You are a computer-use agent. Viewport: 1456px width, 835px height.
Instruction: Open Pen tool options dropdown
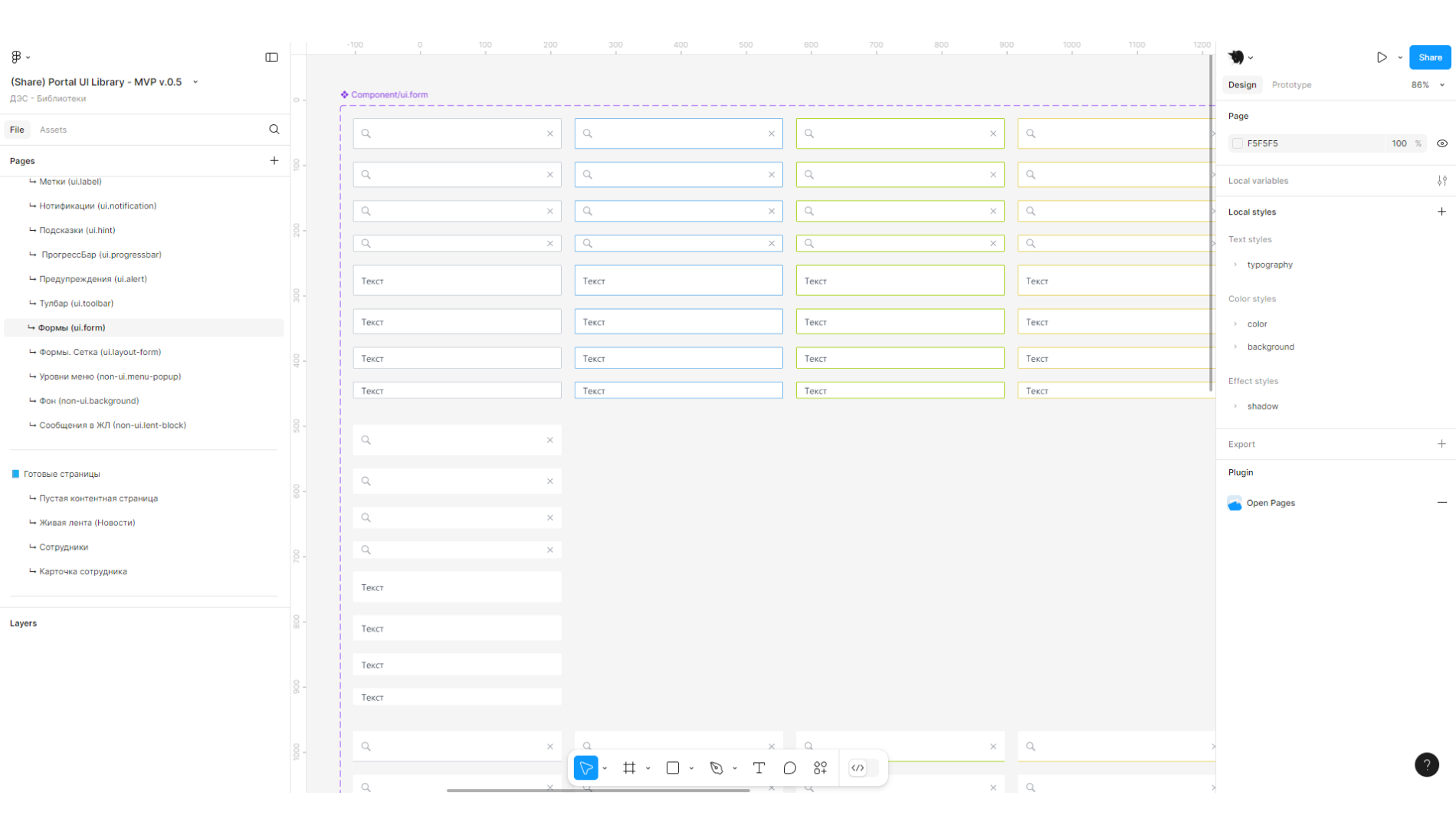[x=735, y=768]
